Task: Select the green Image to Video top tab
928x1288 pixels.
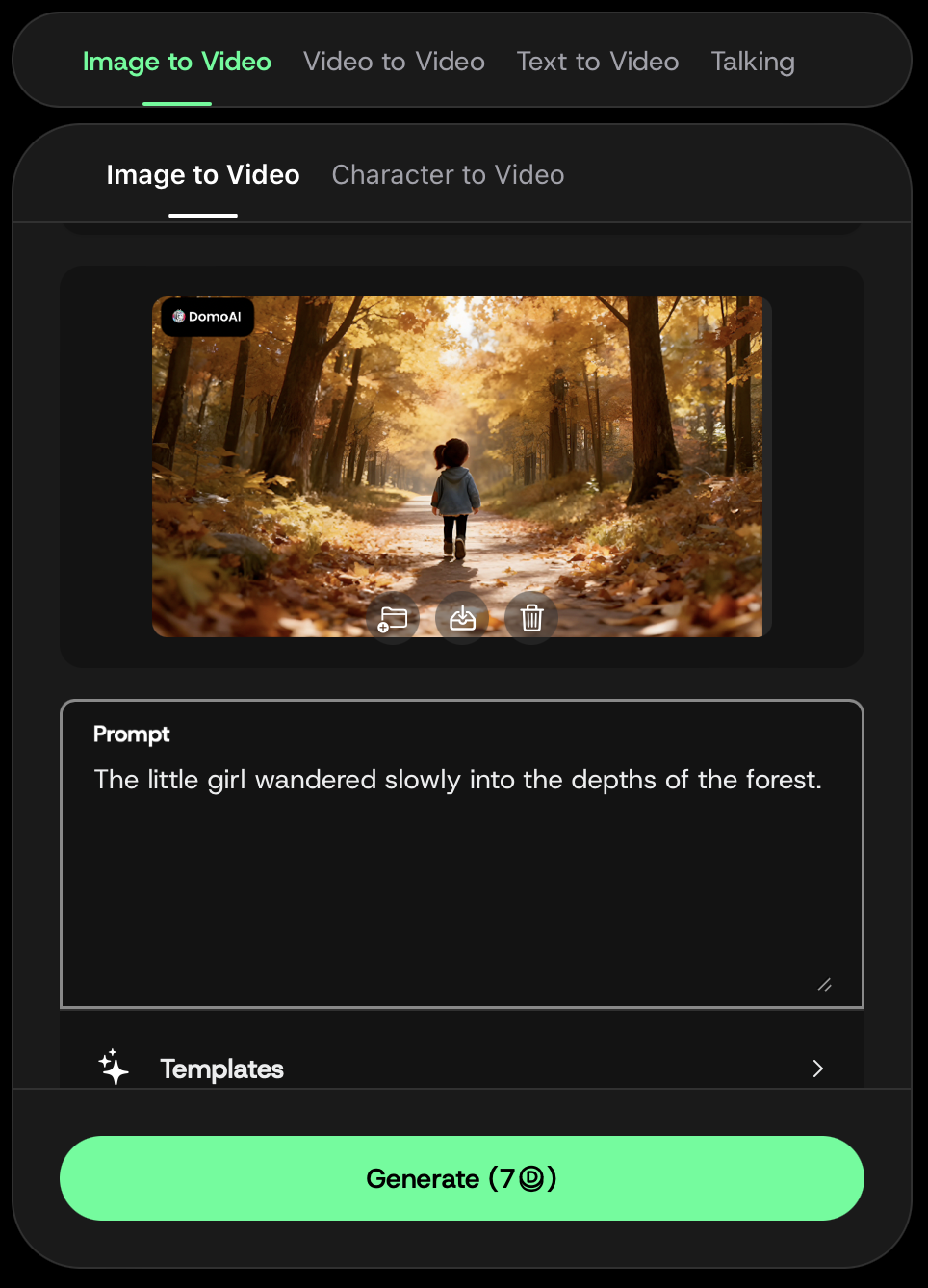Action: click(177, 62)
